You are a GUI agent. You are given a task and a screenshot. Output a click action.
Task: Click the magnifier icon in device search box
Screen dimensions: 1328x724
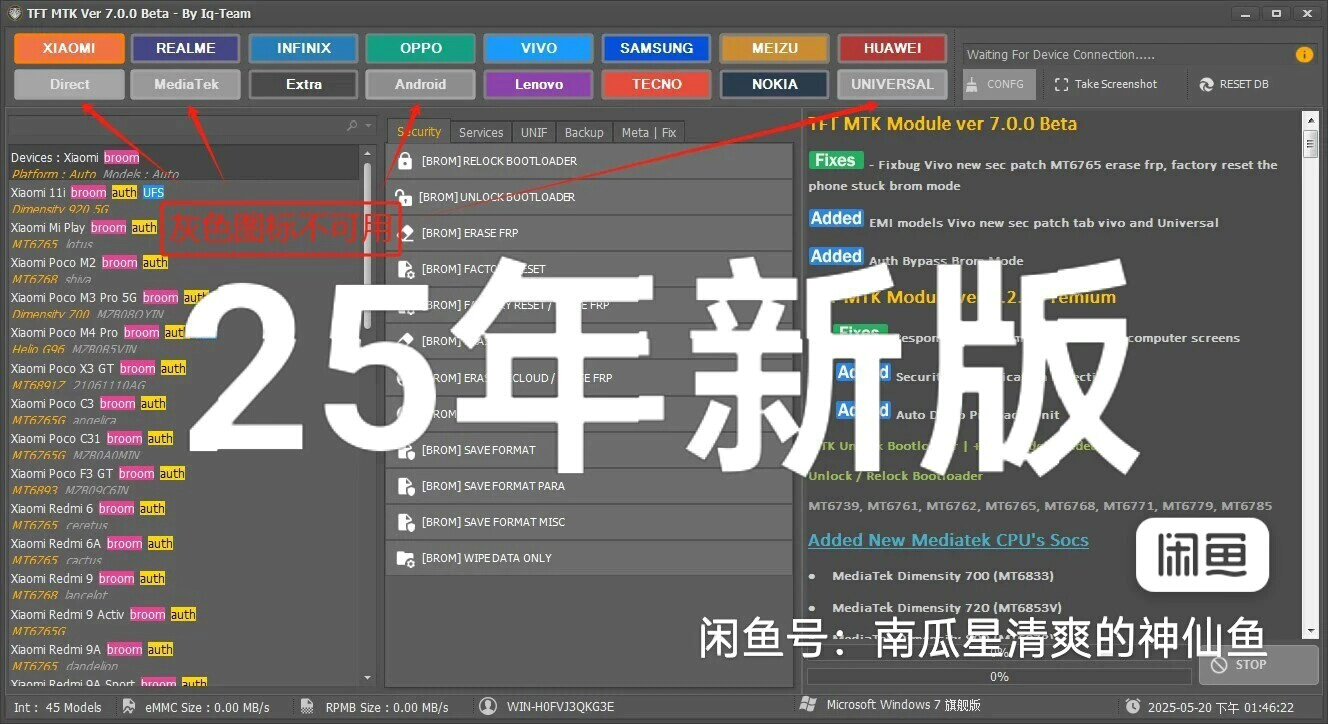coord(352,126)
